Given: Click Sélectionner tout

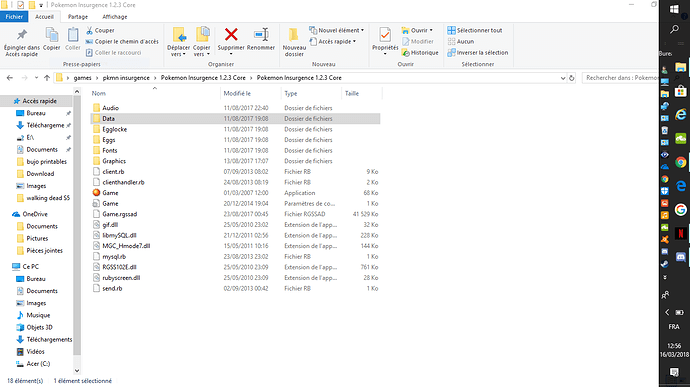Looking at the screenshot, I should [475, 30].
